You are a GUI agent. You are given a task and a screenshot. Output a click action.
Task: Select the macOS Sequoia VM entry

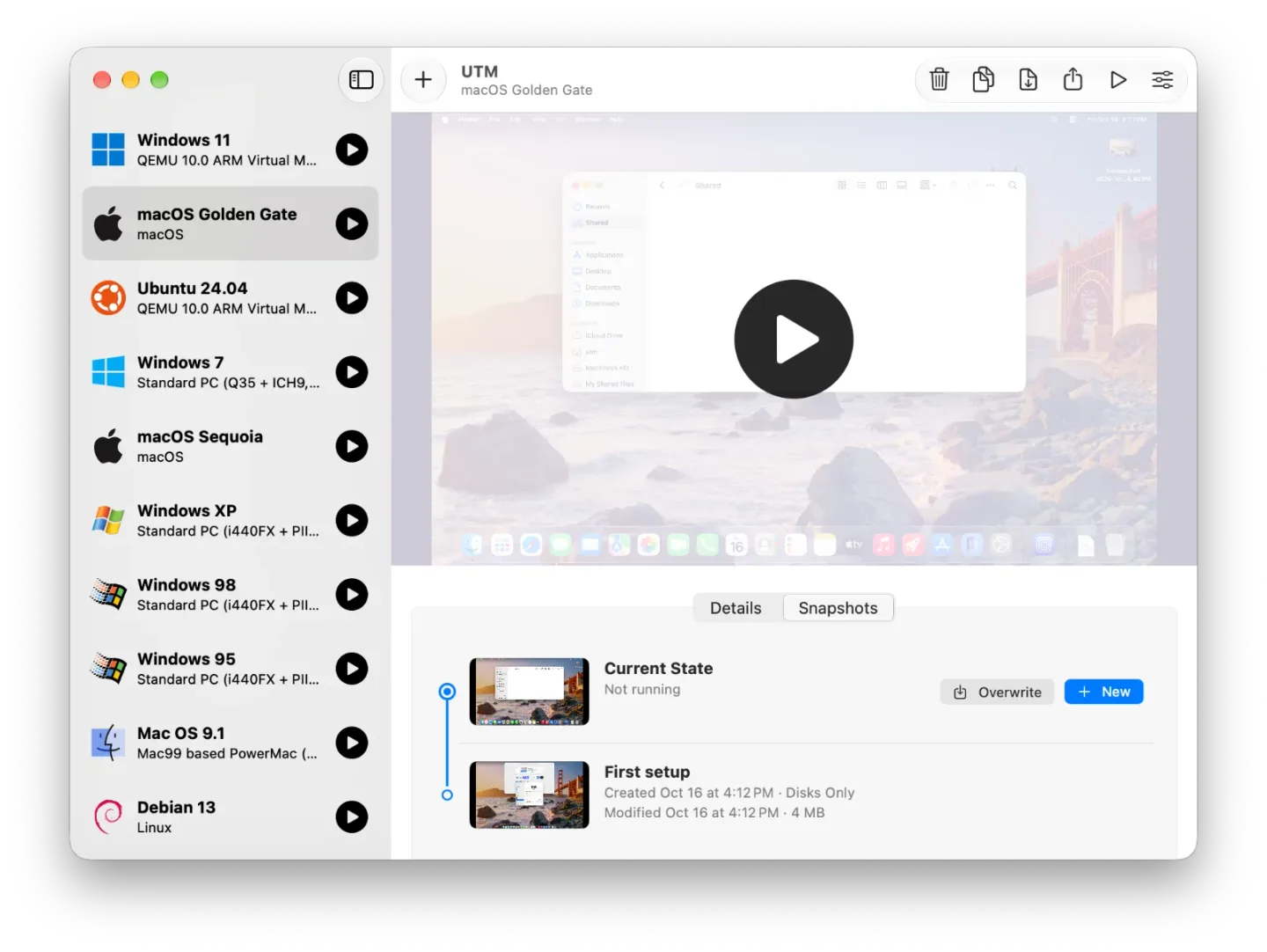(231, 446)
